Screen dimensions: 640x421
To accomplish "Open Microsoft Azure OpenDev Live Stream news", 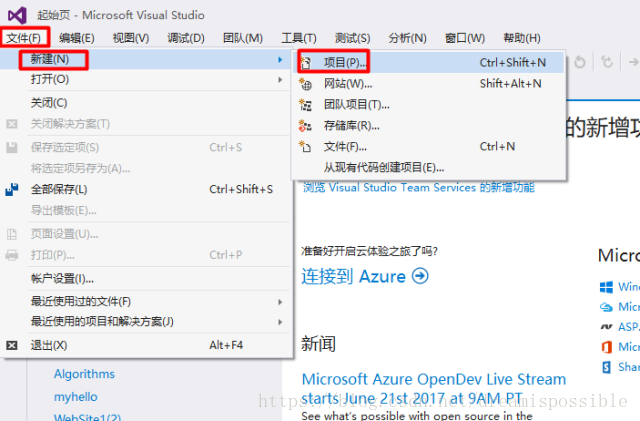I will pyautogui.click(x=434, y=388).
